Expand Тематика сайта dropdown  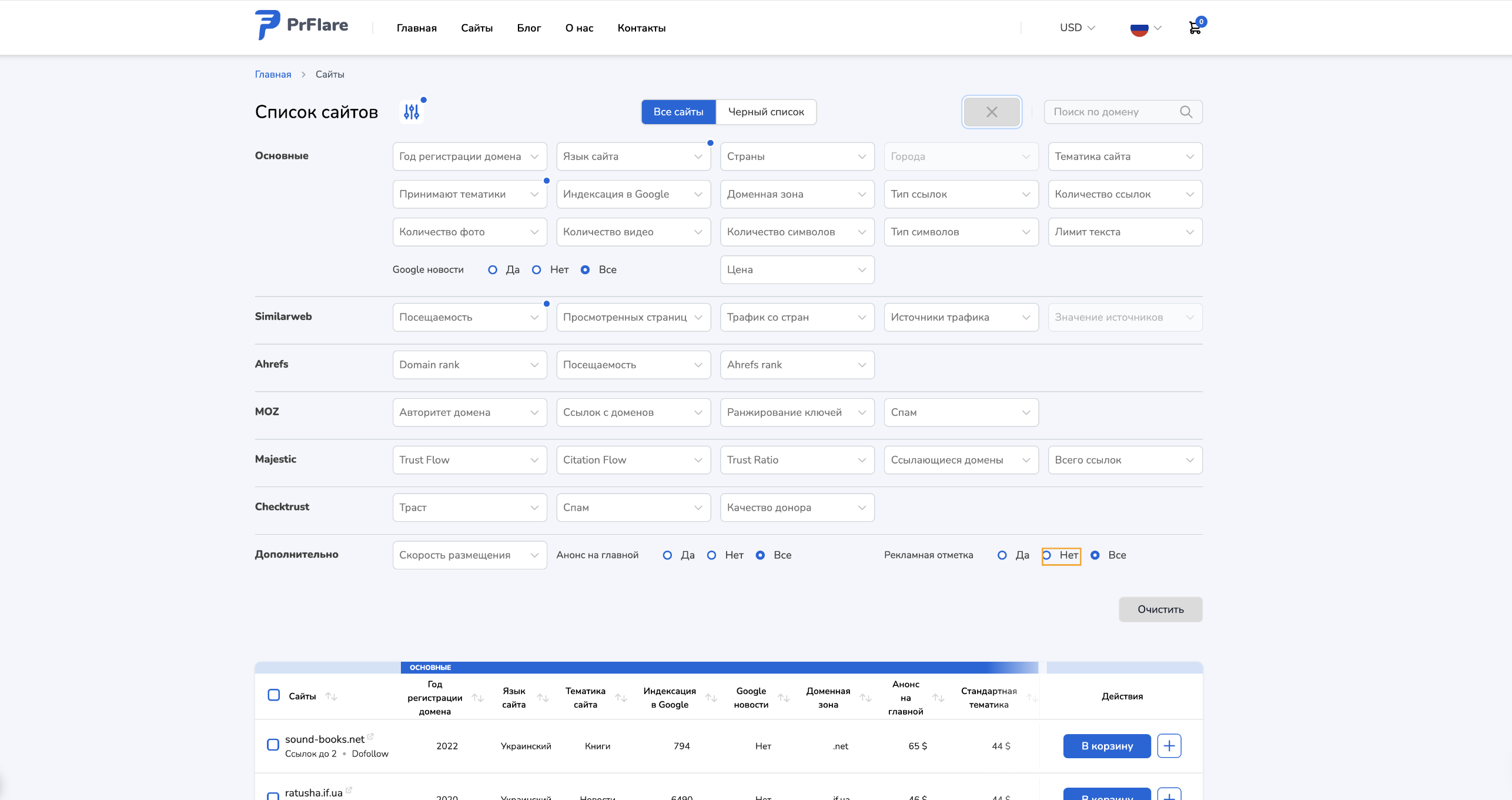coord(1125,156)
